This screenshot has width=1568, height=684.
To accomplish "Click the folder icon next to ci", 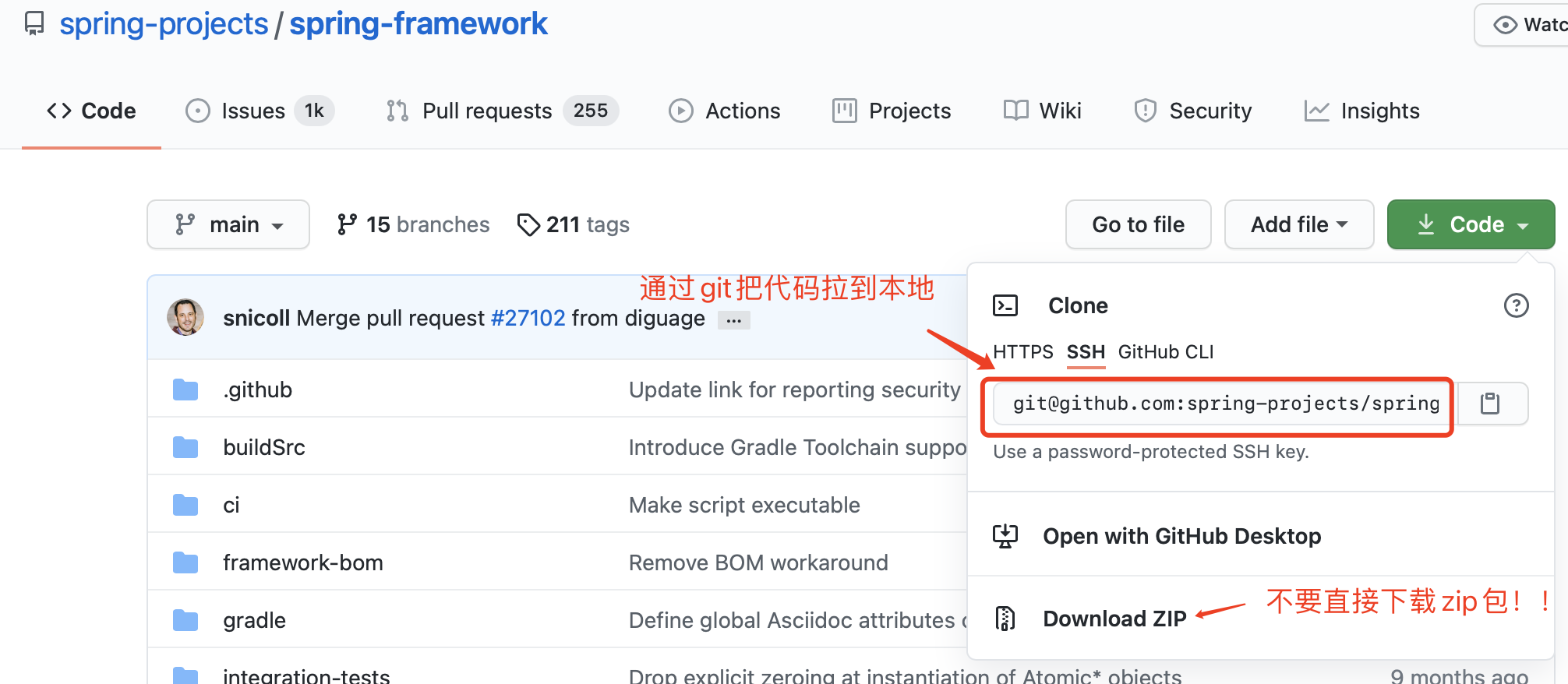I will coord(185,505).
